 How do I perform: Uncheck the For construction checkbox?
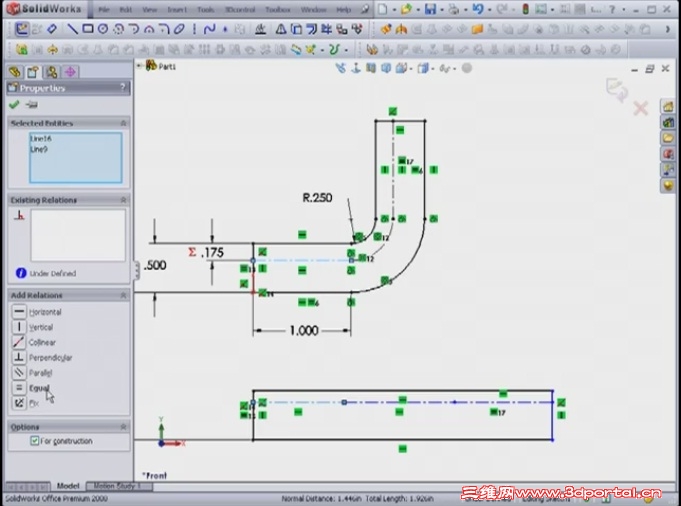click(x=35, y=441)
